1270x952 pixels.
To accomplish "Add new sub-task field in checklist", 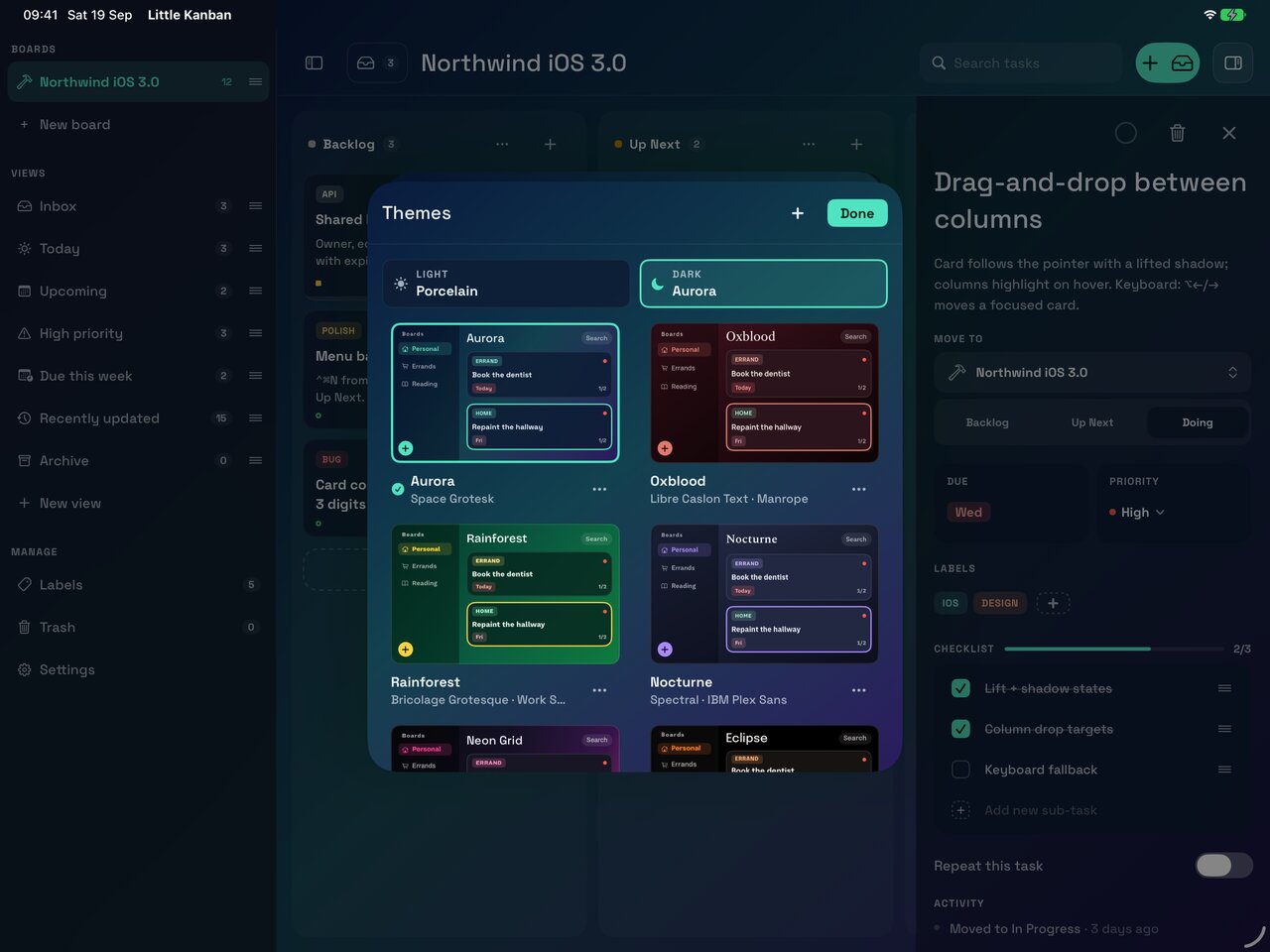I will click(x=1091, y=810).
